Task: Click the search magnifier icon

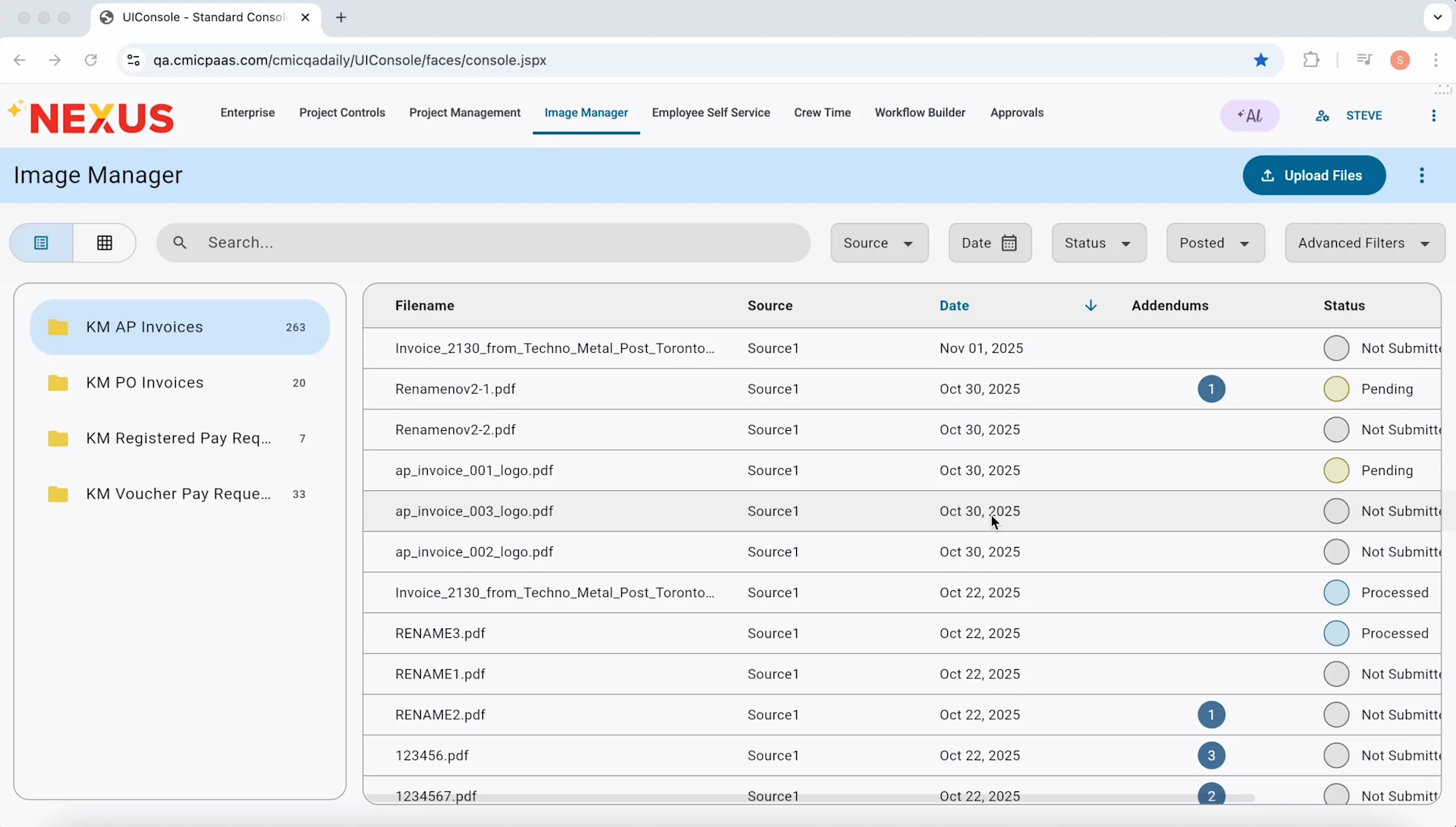Action: (x=180, y=243)
